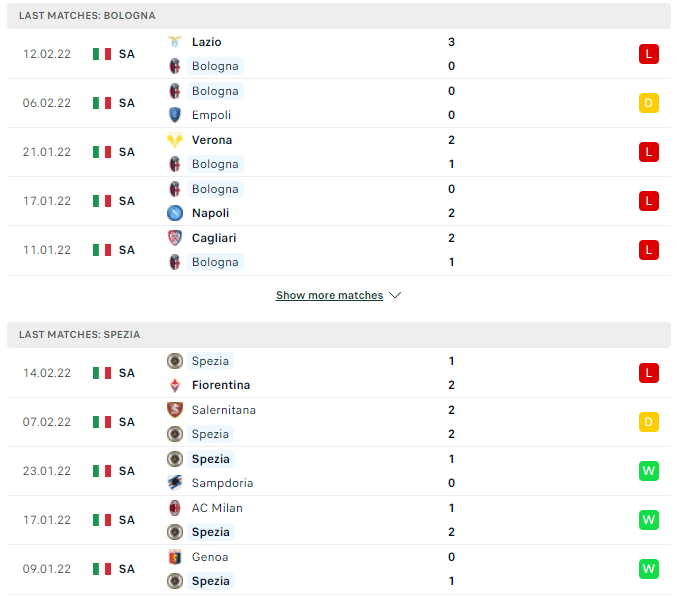Click the Sampdoria club crest icon

174,483
